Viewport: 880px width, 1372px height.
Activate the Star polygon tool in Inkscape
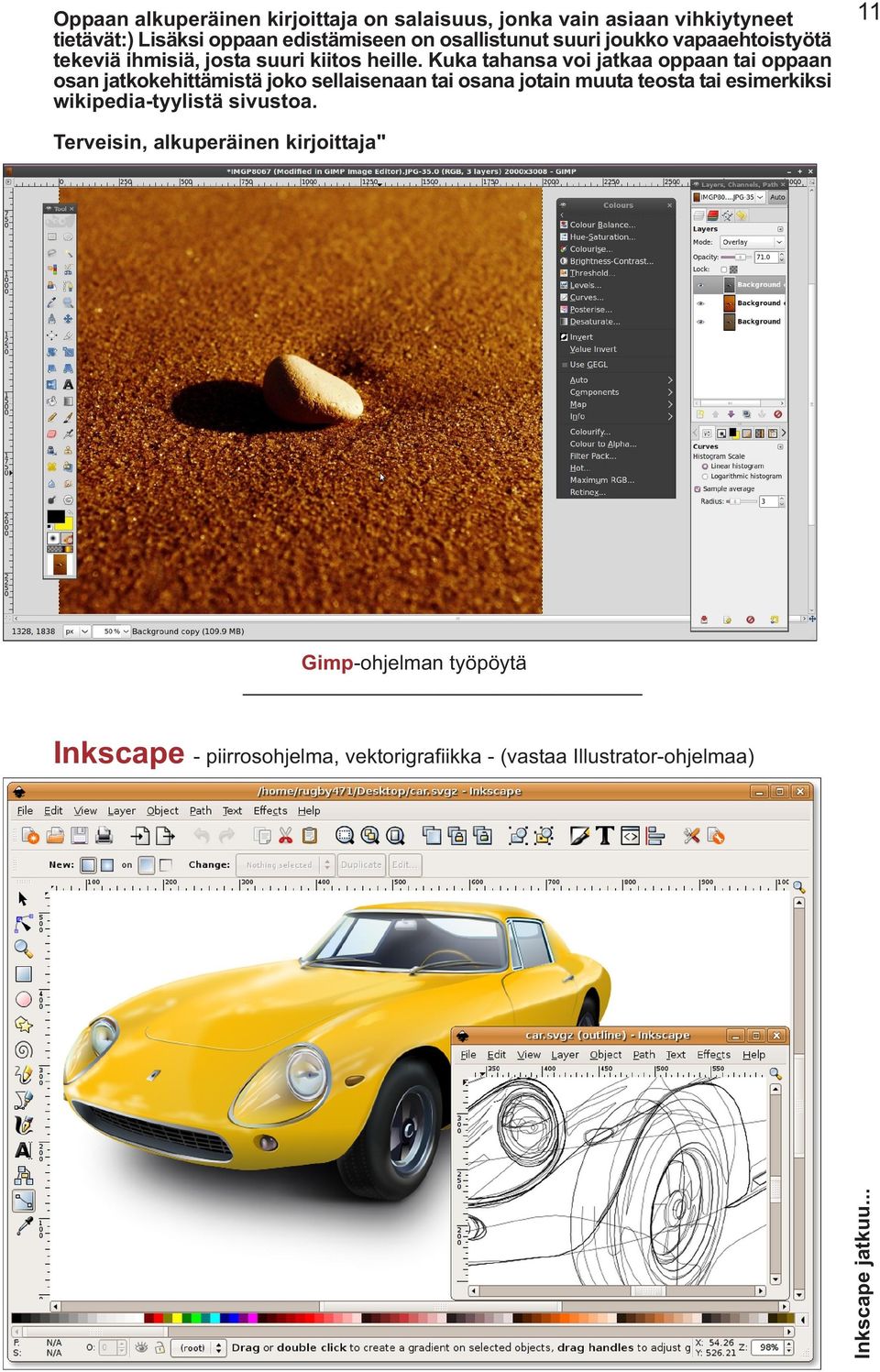[24, 1025]
